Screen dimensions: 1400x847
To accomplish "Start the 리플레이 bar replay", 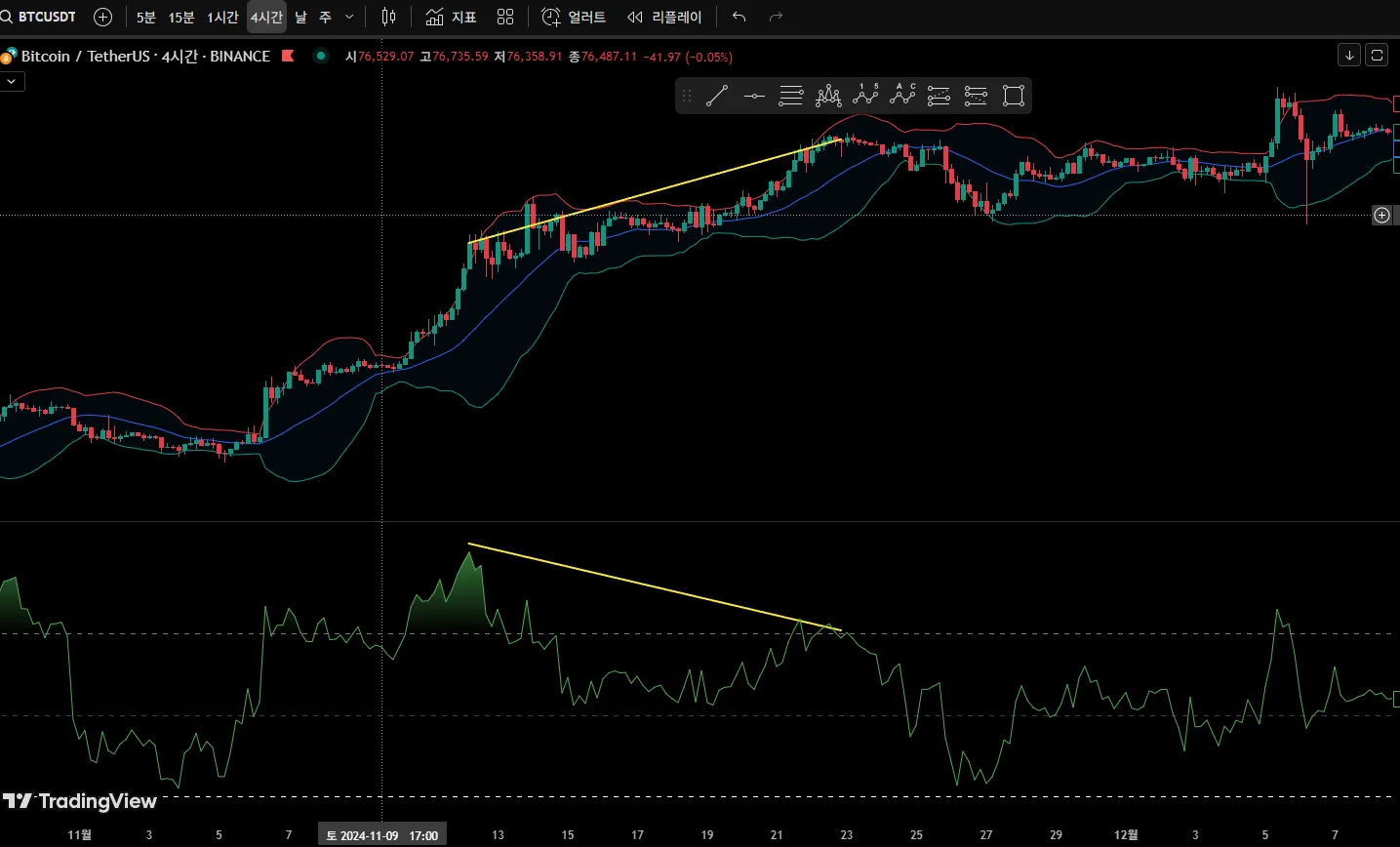I will (x=664, y=17).
